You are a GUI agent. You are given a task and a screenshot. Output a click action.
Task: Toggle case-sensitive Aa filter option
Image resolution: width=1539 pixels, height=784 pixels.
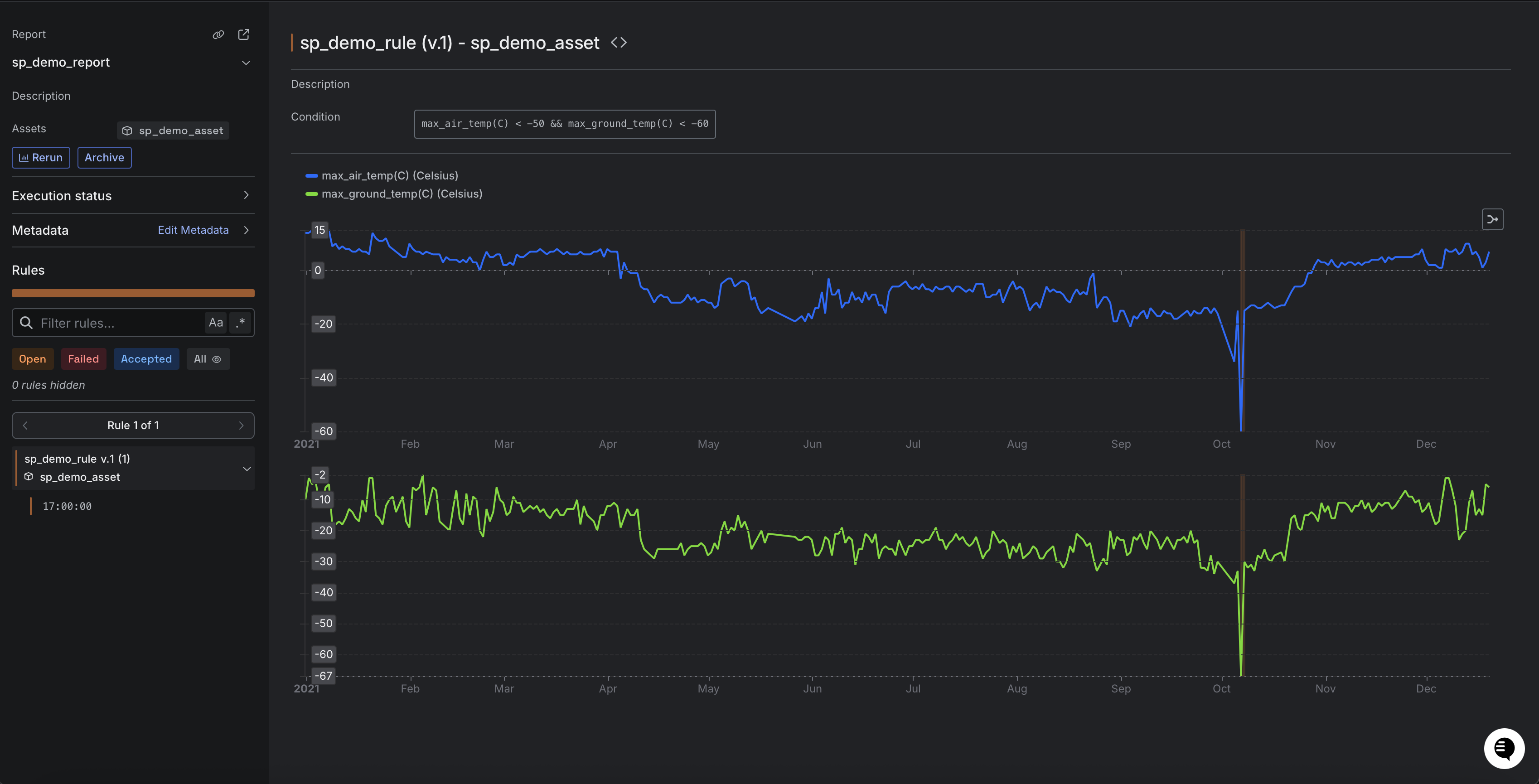click(216, 323)
